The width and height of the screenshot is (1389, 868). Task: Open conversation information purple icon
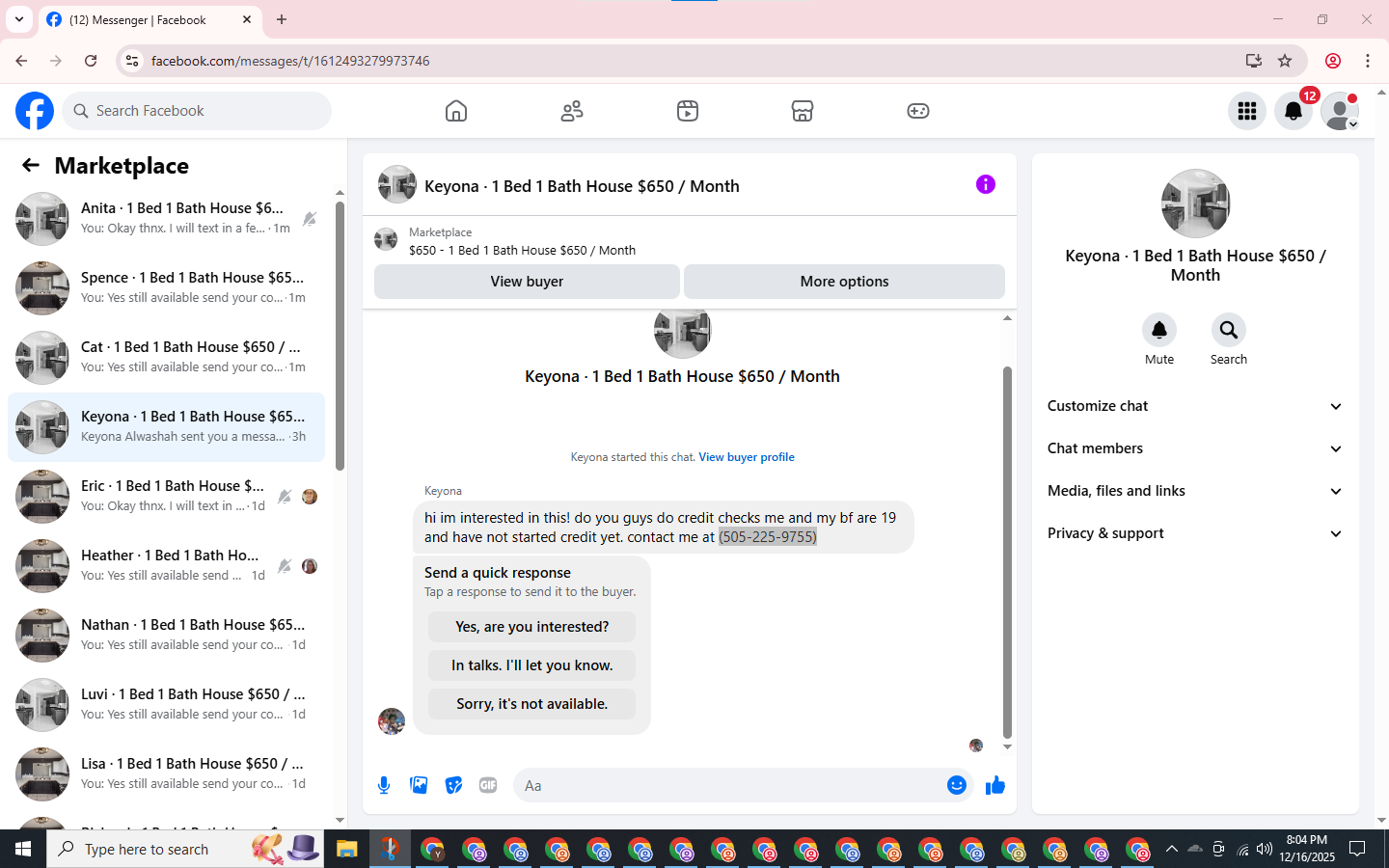[x=986, y=184]
